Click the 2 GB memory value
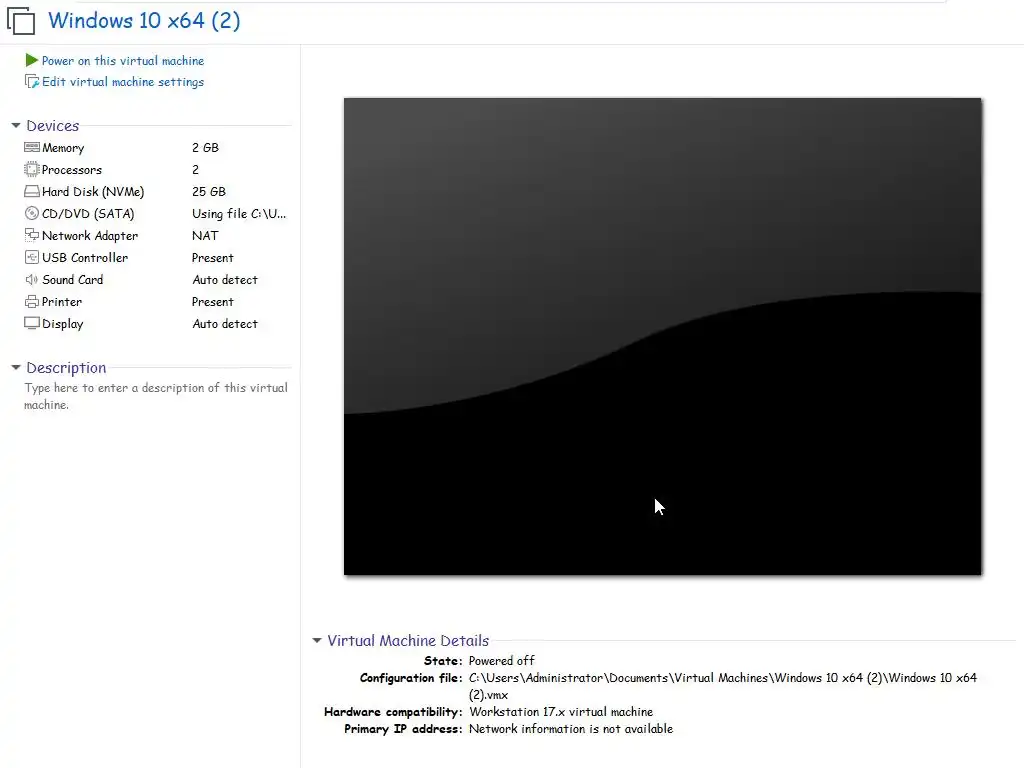The height and width of the screenshot is (768, 1024). tap(205, 148)
